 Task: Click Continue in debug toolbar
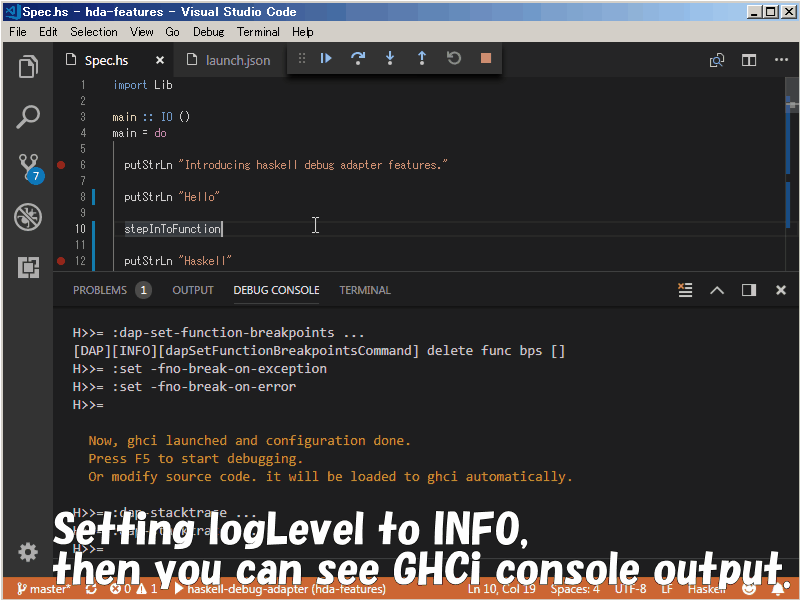326,59
